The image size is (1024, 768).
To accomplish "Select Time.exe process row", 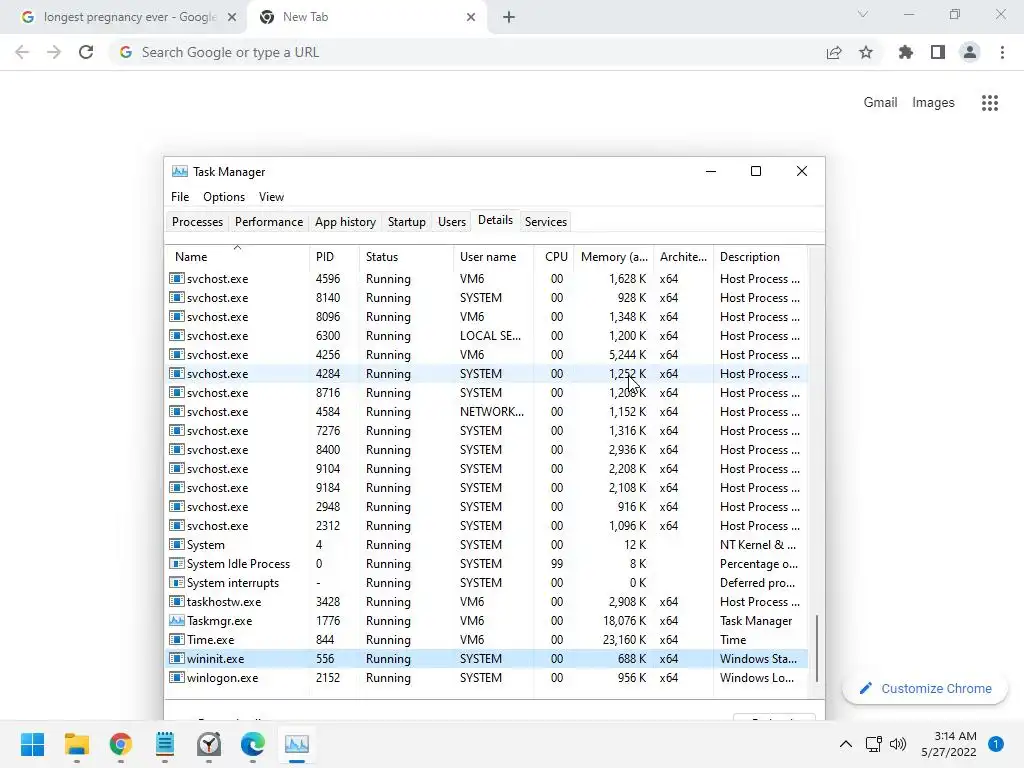I will tap(487, 640).
